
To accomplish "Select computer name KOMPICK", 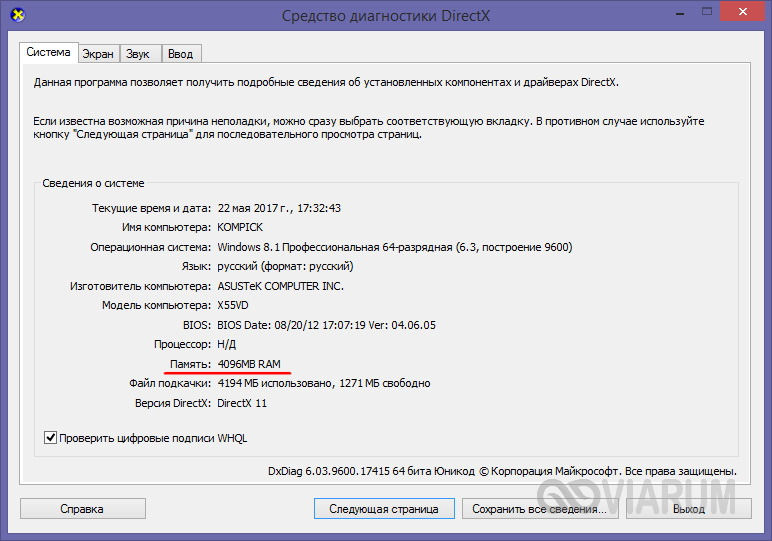I will click(x=240, y=227).
